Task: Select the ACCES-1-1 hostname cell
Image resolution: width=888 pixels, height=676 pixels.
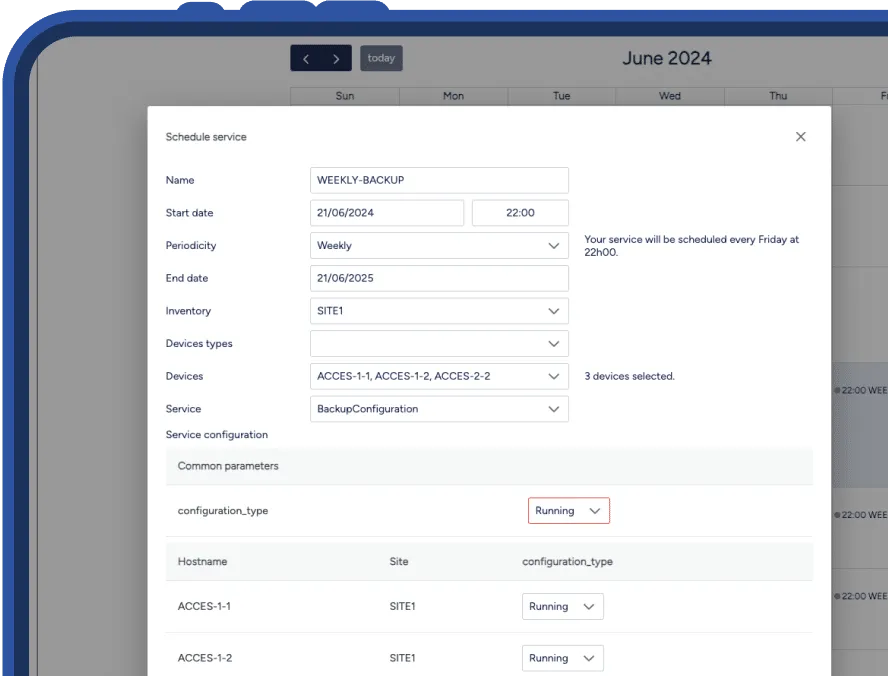Action: click(x=204, y=606)
